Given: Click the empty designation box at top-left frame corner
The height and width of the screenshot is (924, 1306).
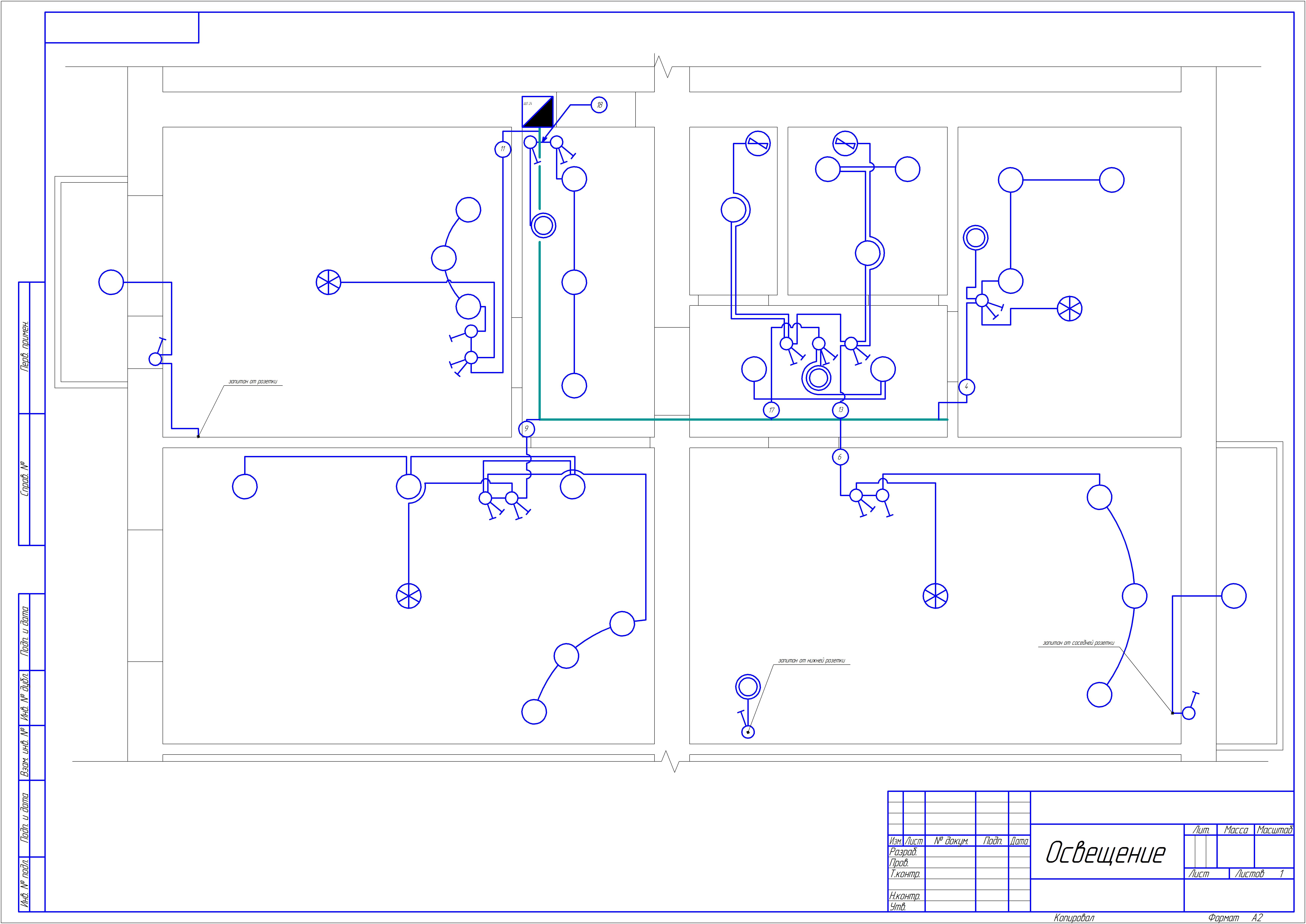Looking at the screenshot, I should [122, 27].
